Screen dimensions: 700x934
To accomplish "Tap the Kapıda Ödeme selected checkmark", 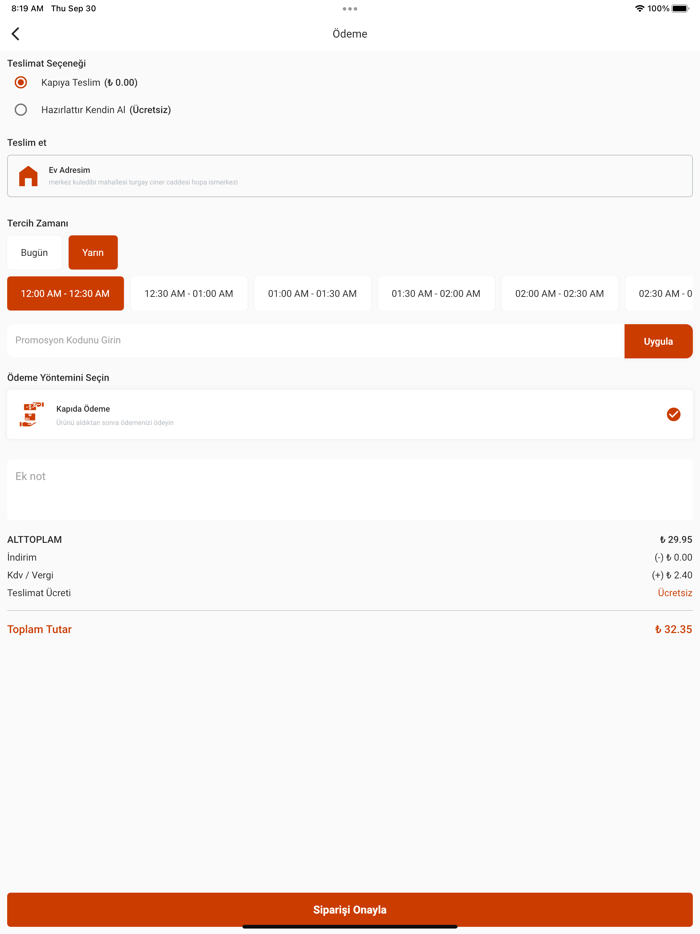I will click(x=673, y=415).
